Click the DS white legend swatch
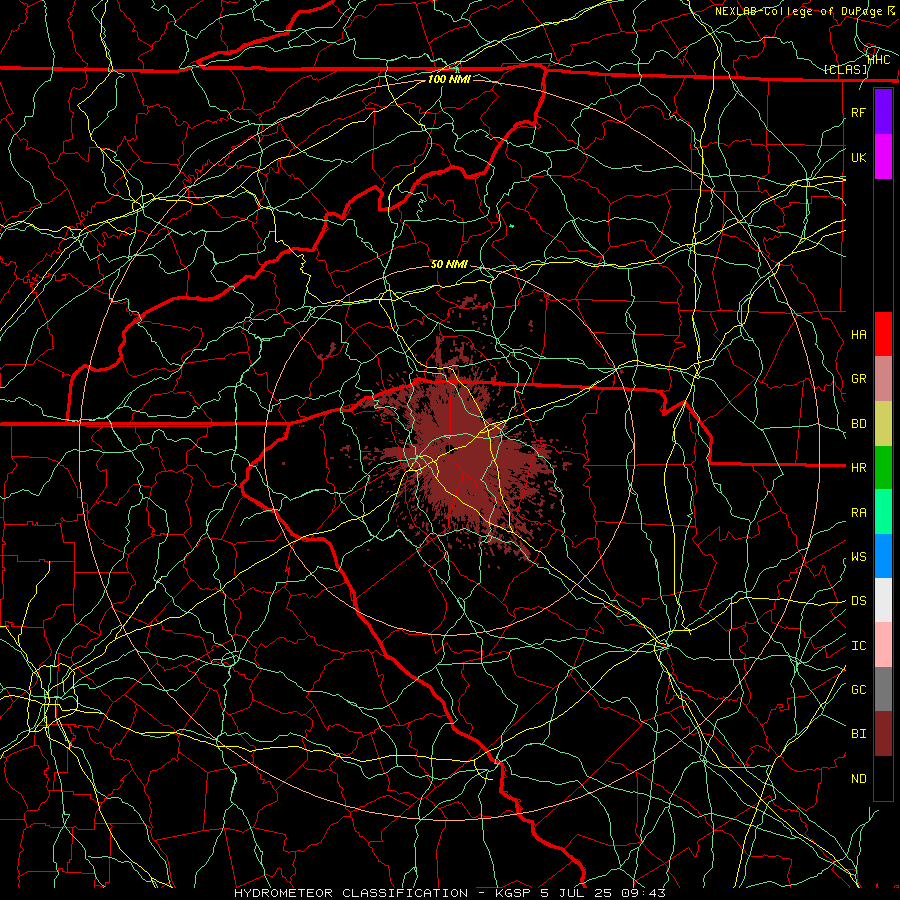The height and width of the screenshot is (900, 900). [883, 600]
